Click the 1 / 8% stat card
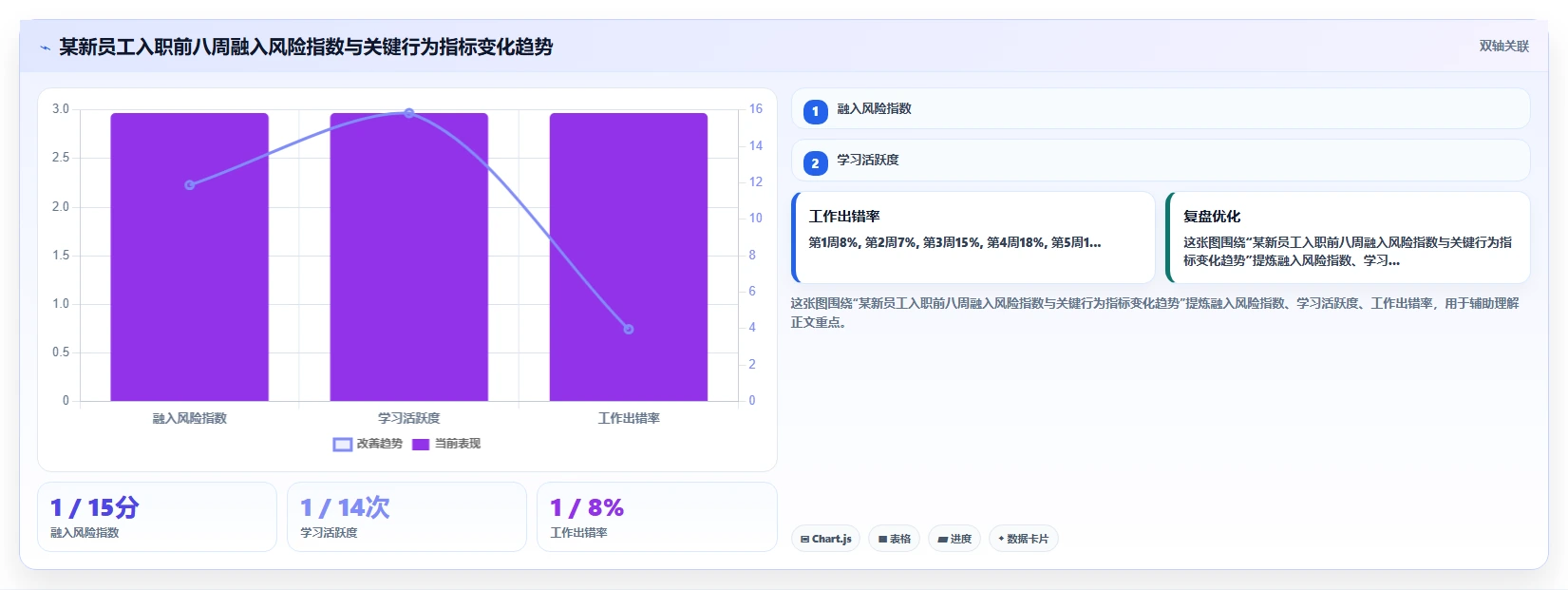Screen dimensions: 1568x590 coord(657,517)
